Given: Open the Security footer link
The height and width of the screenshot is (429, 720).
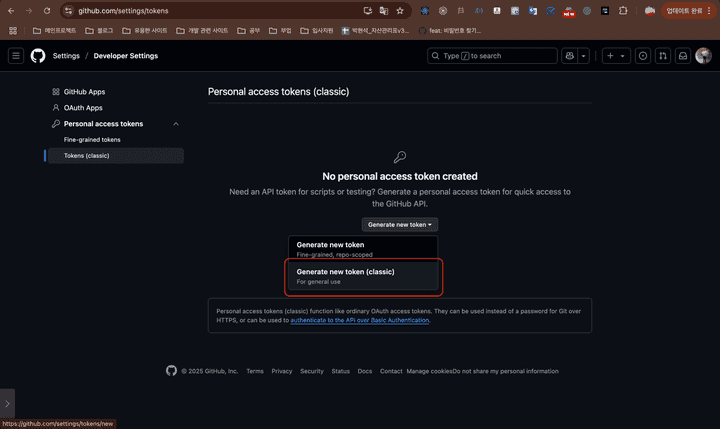Looking at the screenshot, I should click(312, 371).
